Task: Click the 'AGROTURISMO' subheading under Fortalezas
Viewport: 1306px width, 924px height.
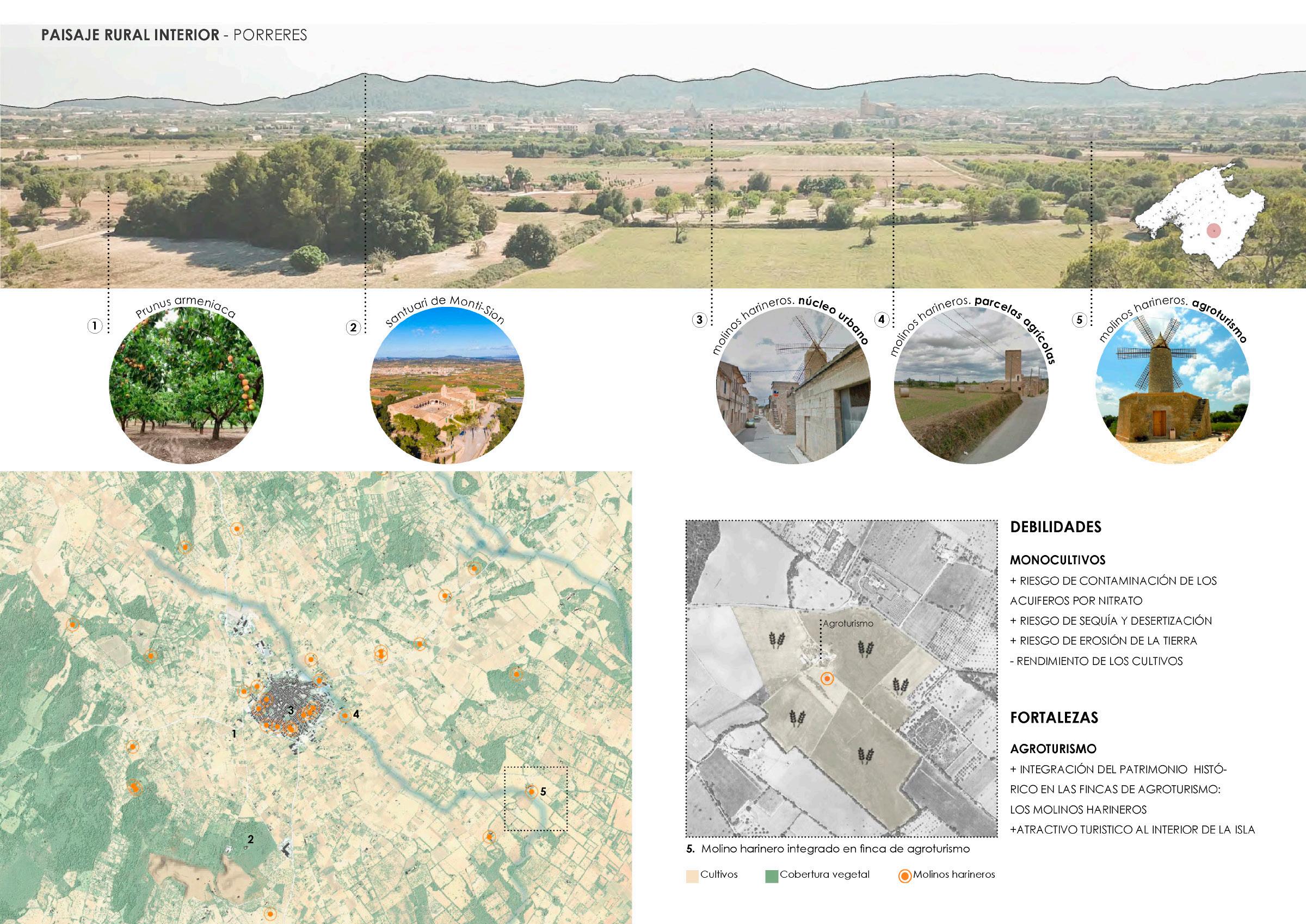Action: point(1053,749)
